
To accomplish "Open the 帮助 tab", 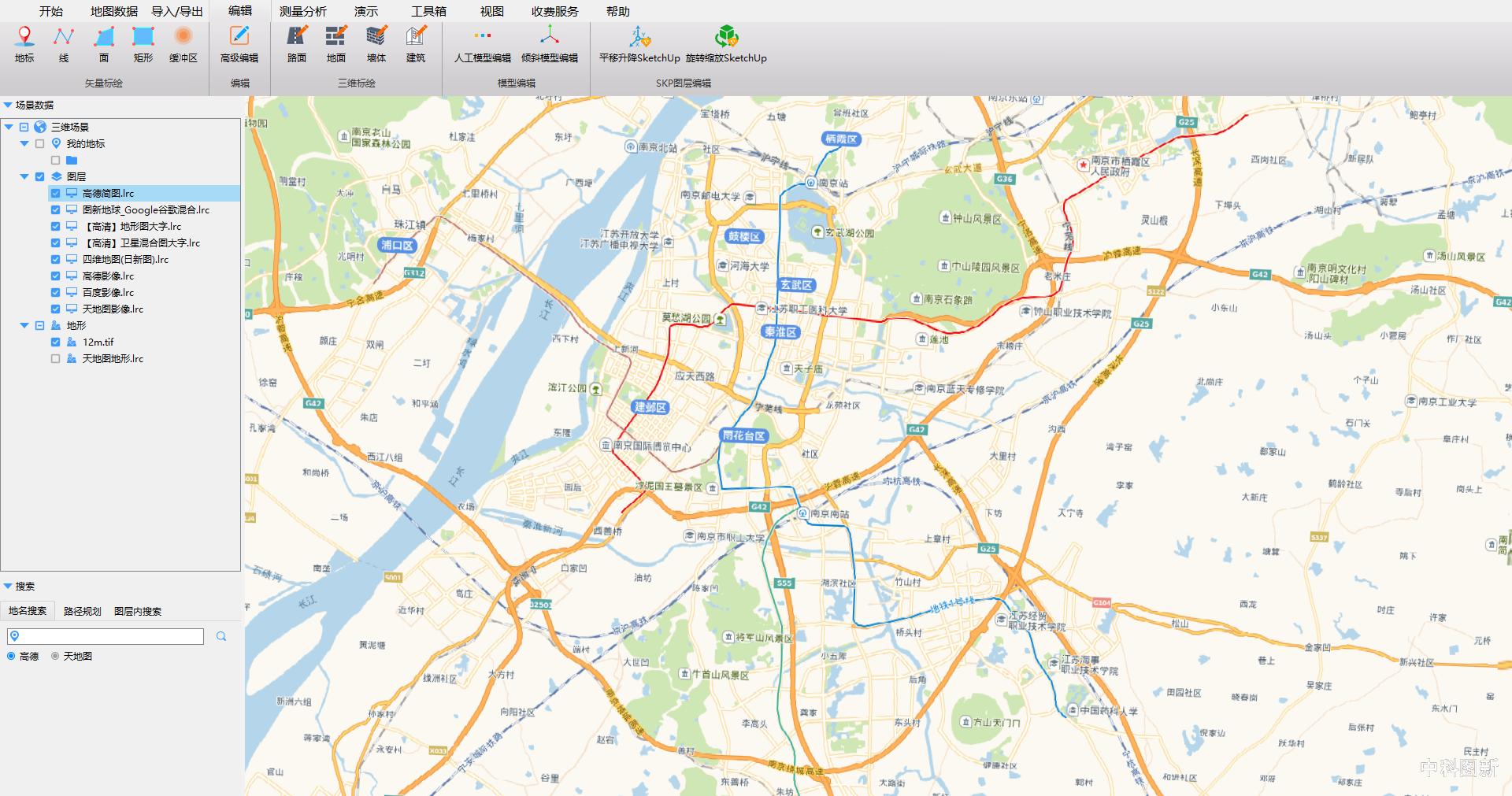I will tap(618, 11).
